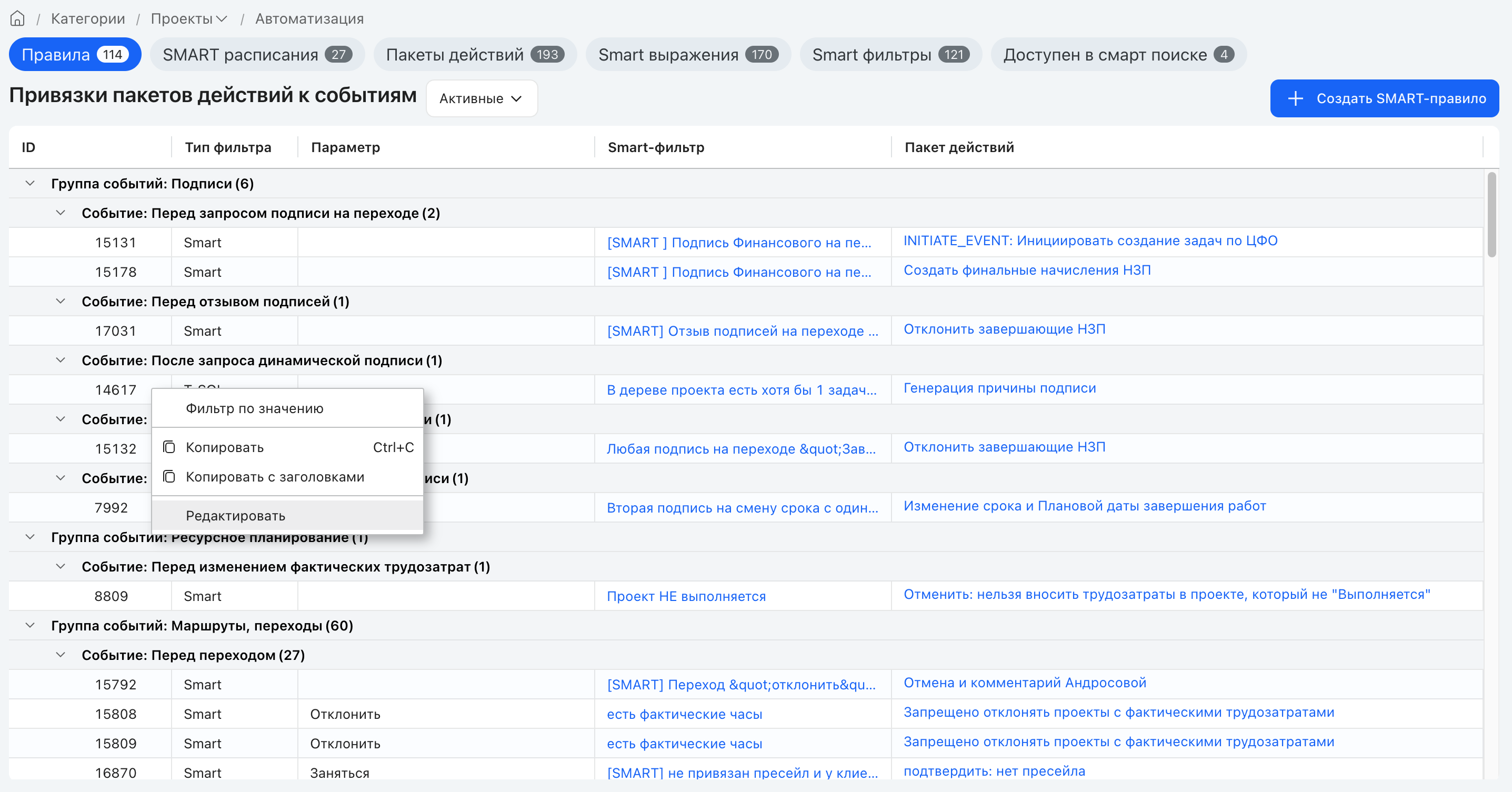
Task: Open [SMART] Переход отклонить filter link
Action: (x=742, y=685)
